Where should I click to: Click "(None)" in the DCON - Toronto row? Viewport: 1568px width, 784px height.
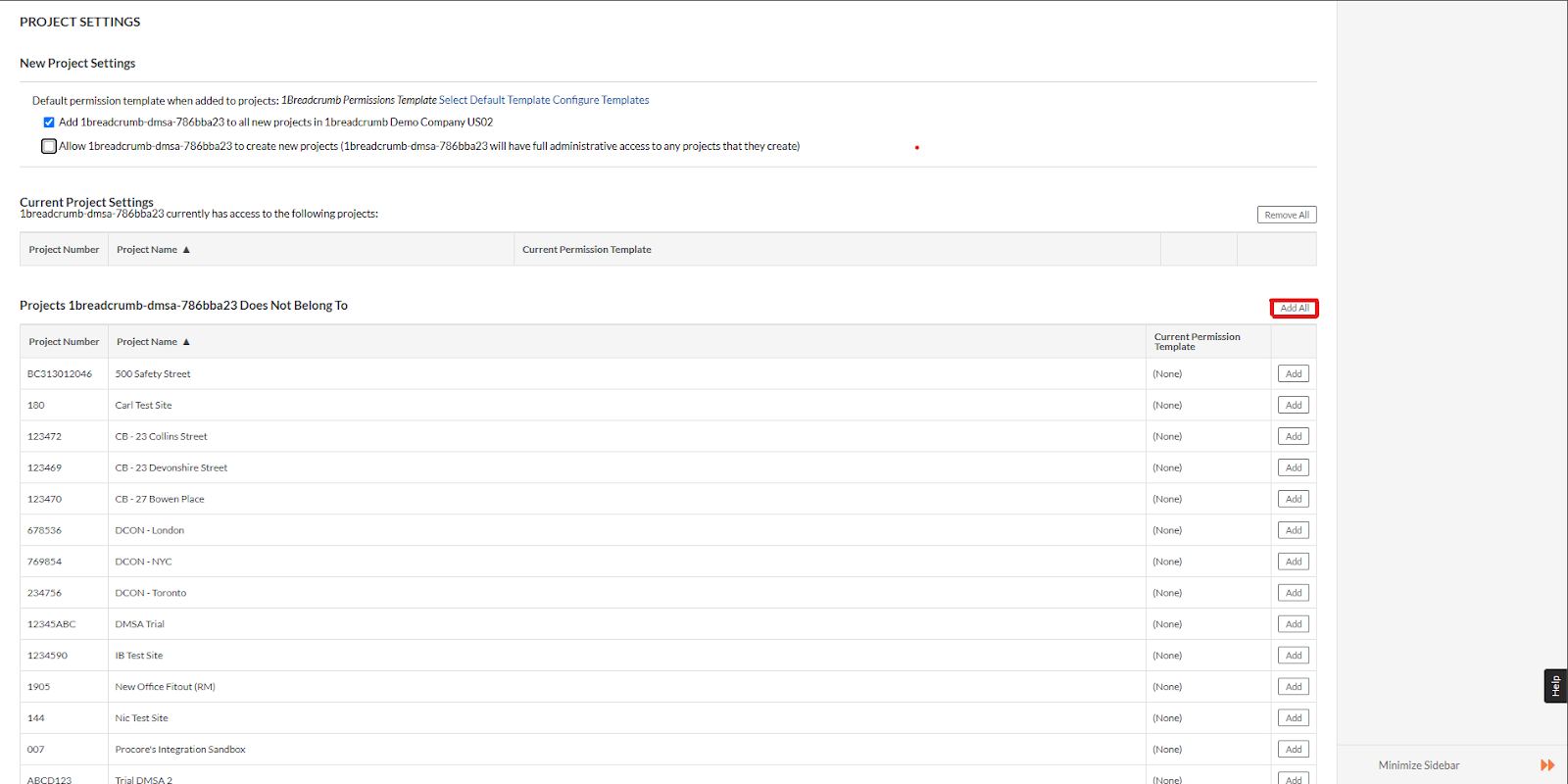[x=1167, y=594]
